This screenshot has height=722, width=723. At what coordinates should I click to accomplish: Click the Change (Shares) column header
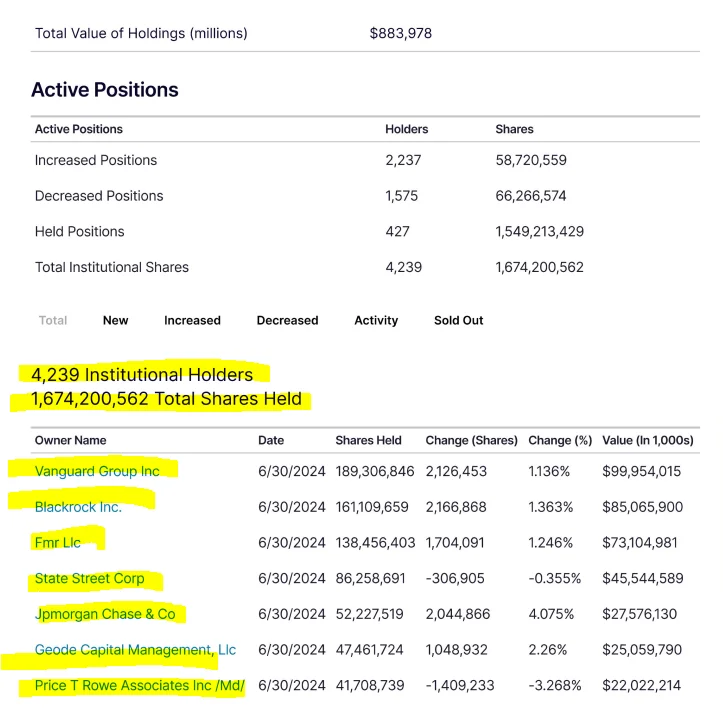pos(472,440)
